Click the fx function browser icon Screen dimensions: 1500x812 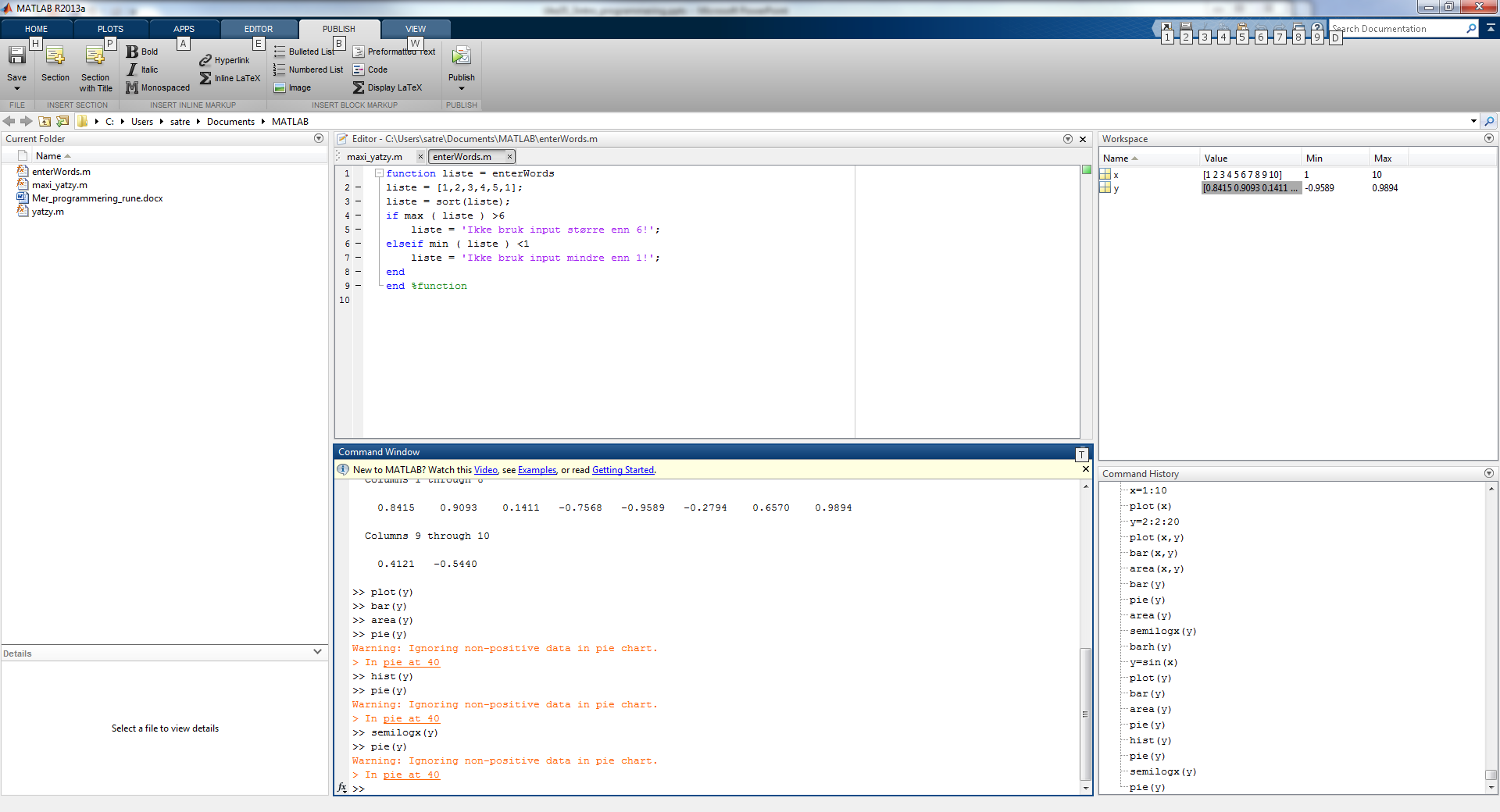[x=342, y=788]
